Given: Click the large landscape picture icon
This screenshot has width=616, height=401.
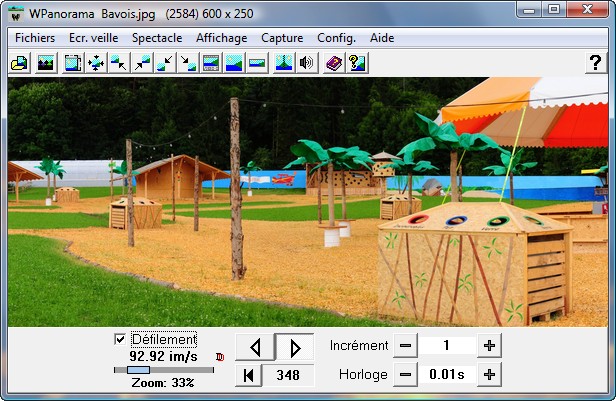Looking at the screenshot, I should 234,63.
